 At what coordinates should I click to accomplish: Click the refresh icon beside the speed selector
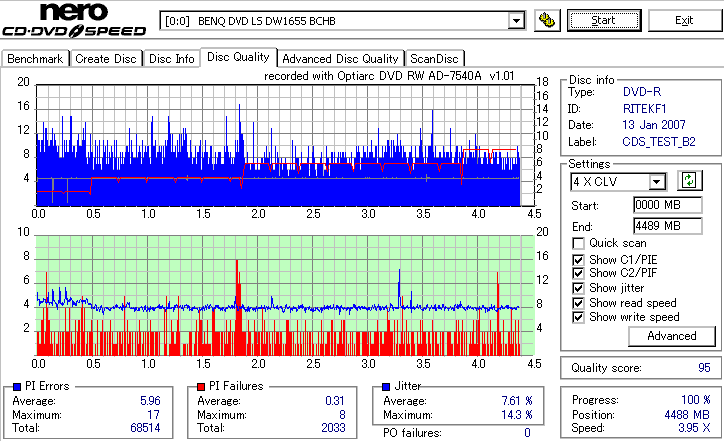(689, 181)
